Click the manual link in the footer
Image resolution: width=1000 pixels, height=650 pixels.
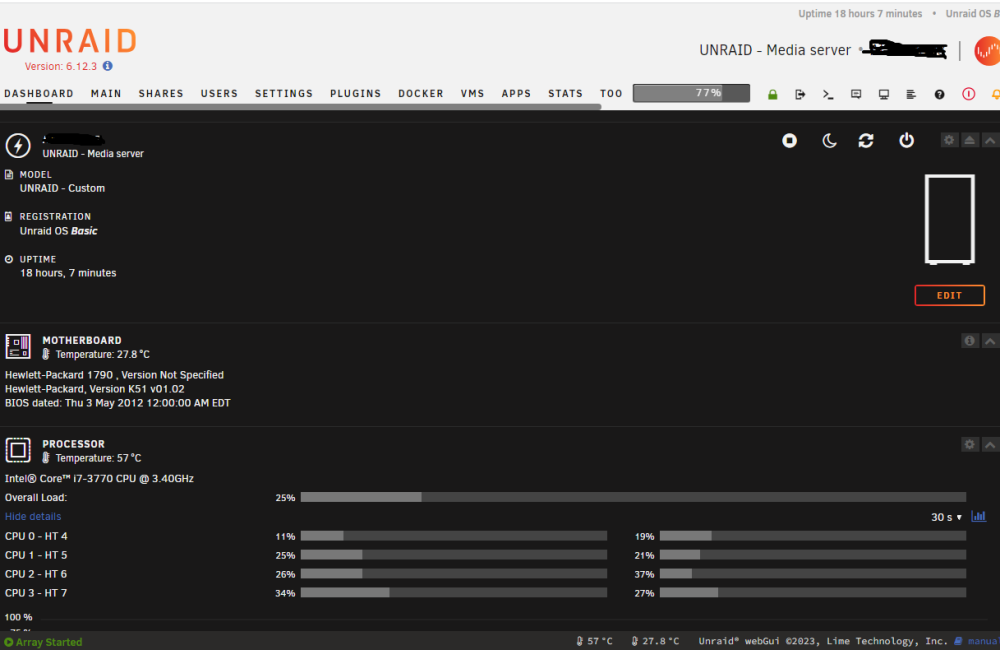983,641
